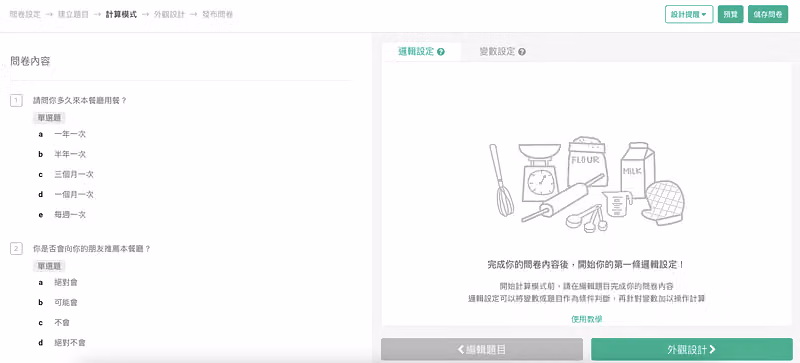Select option 絕對會
Screen dimensions: 800x363
(66, 282)
